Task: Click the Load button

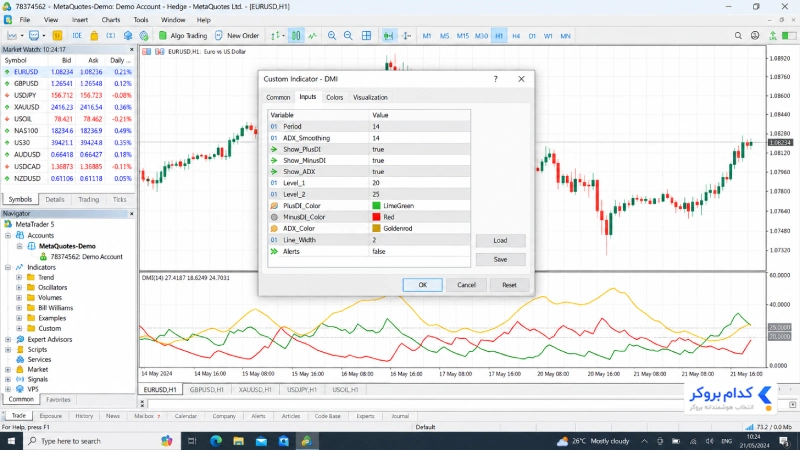Action: click(501, 240)
